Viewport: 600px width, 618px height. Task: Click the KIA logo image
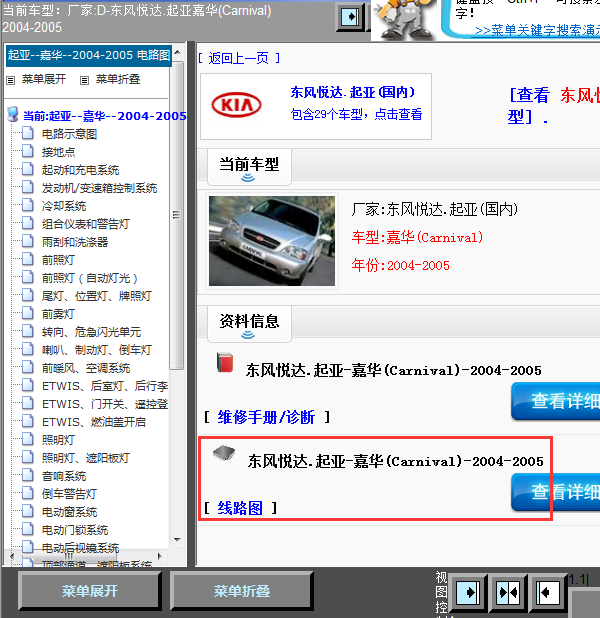click(x=237, y=105)
